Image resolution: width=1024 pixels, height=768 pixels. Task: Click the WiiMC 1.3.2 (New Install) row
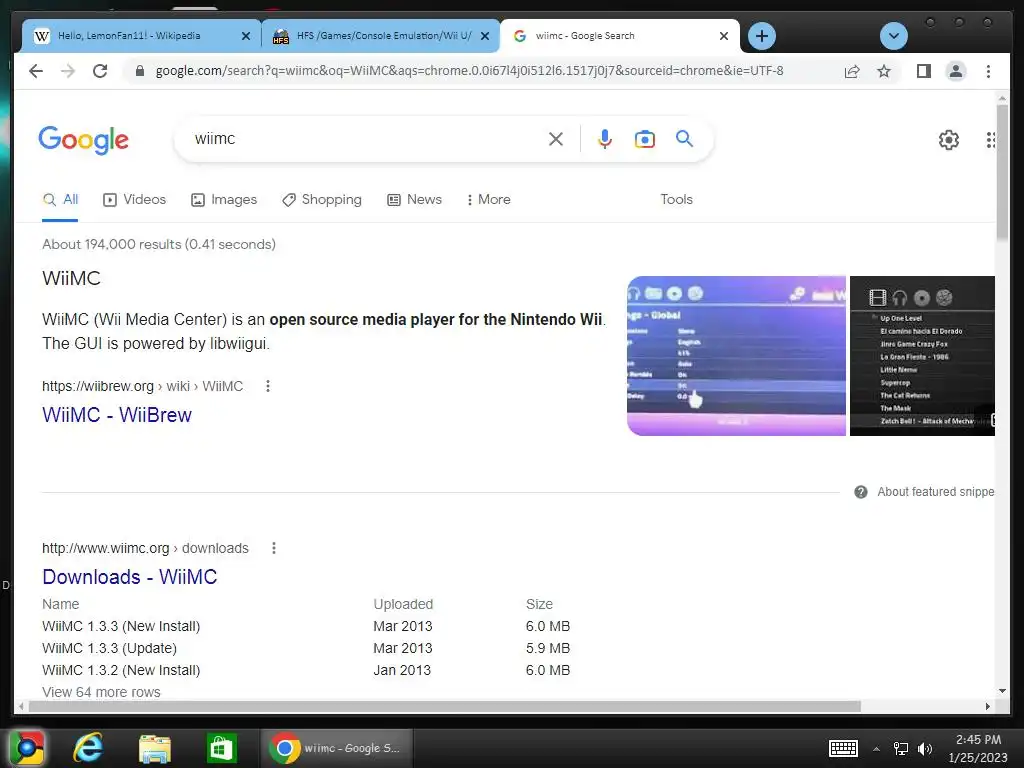(306, 670)
